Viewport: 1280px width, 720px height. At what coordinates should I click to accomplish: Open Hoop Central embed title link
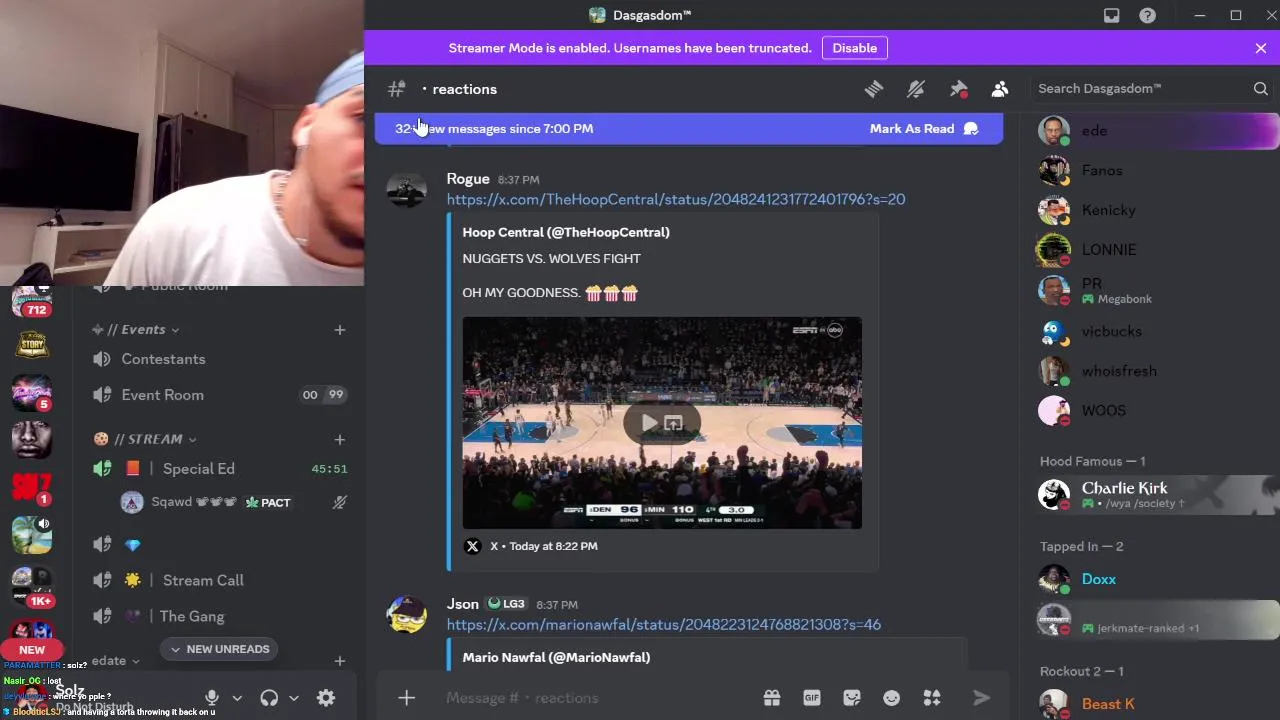[x=566, y=232]
